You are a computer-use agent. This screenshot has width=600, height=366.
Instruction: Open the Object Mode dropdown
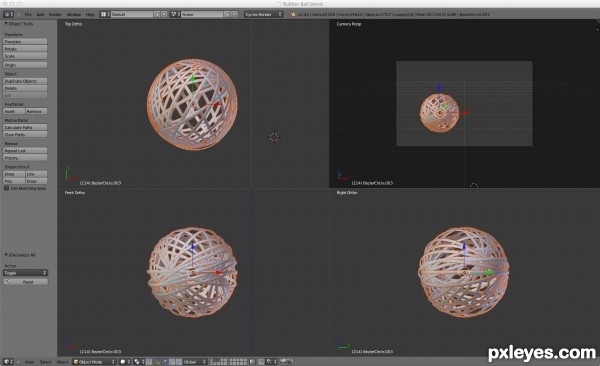(x=94, y=362)
